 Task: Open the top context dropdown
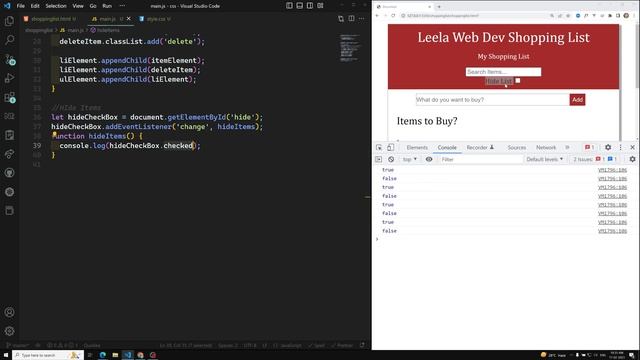pyautogui.click(x=410, y=159)
